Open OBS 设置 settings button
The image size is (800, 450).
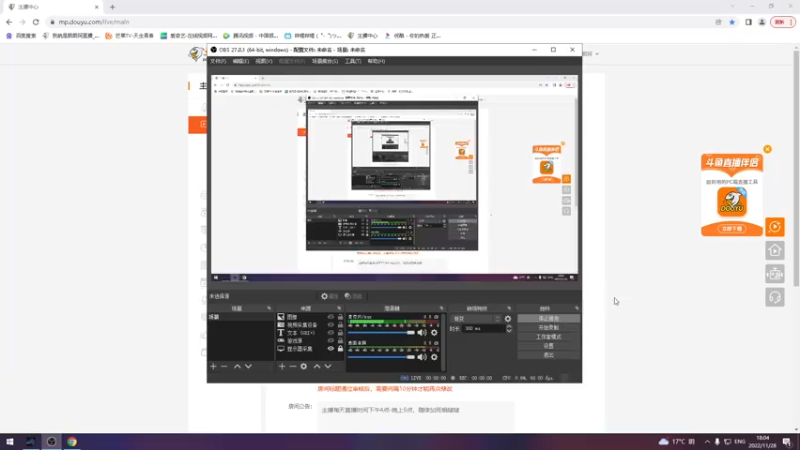tap(548, 346)
